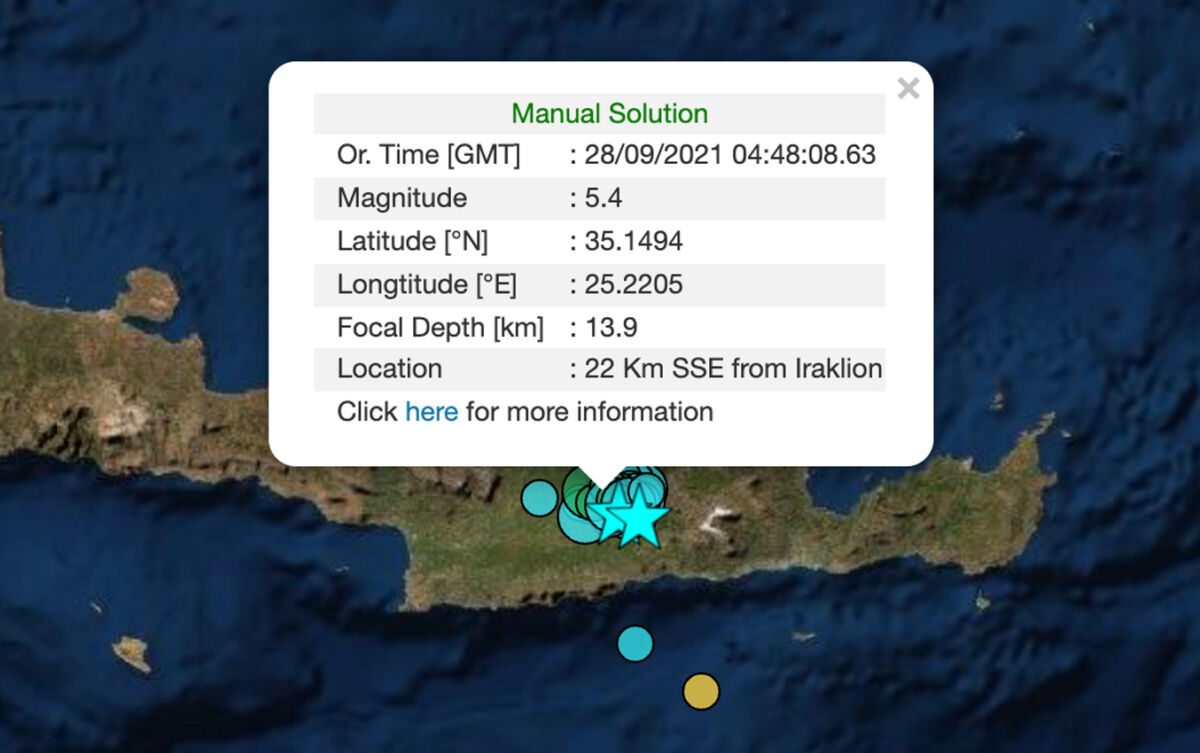Select the yellow circle earthquake marker offshore
The image size is (1200, 753).
pyautogui.click(x=701, y=691)
